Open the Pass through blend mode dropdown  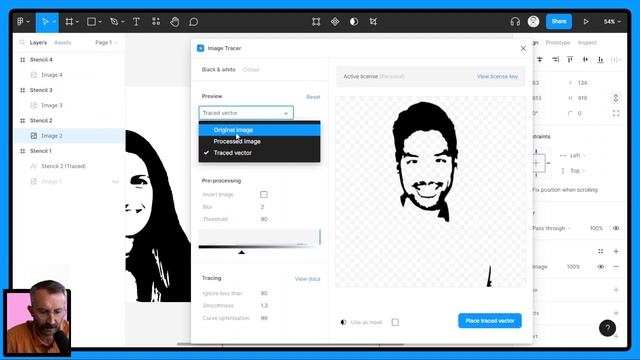[x=552, y=228]
